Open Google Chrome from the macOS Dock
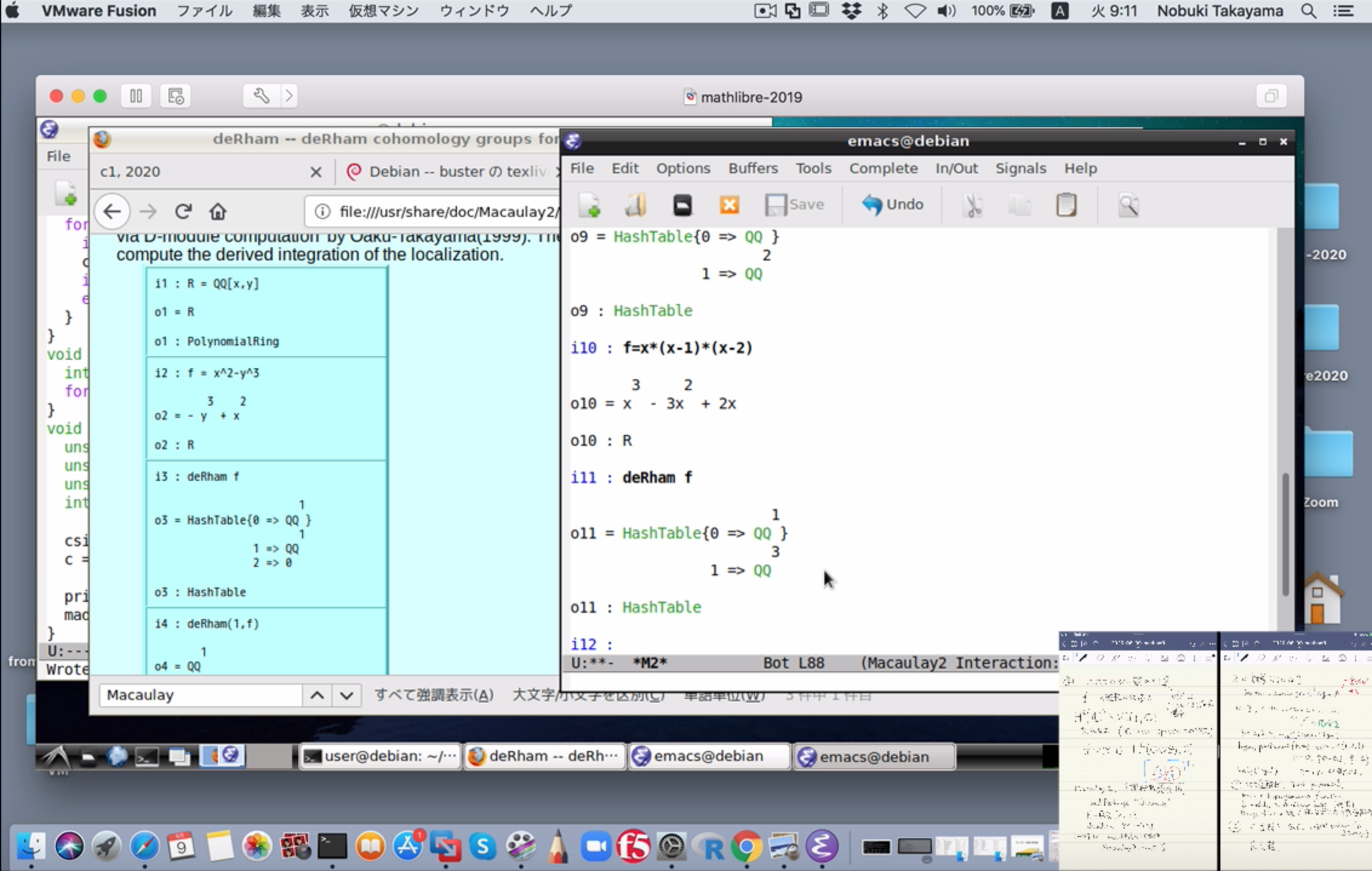The image size is (1372, 871). [x=747, y=846]
